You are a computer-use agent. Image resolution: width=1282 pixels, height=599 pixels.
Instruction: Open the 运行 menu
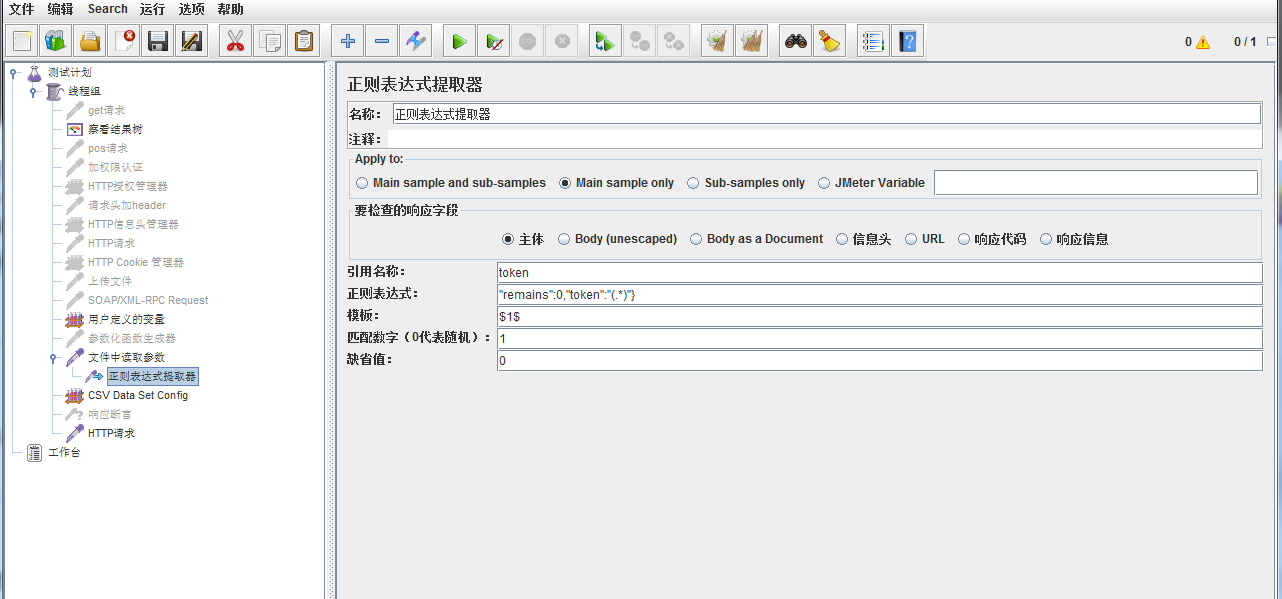tap(152, 9)
